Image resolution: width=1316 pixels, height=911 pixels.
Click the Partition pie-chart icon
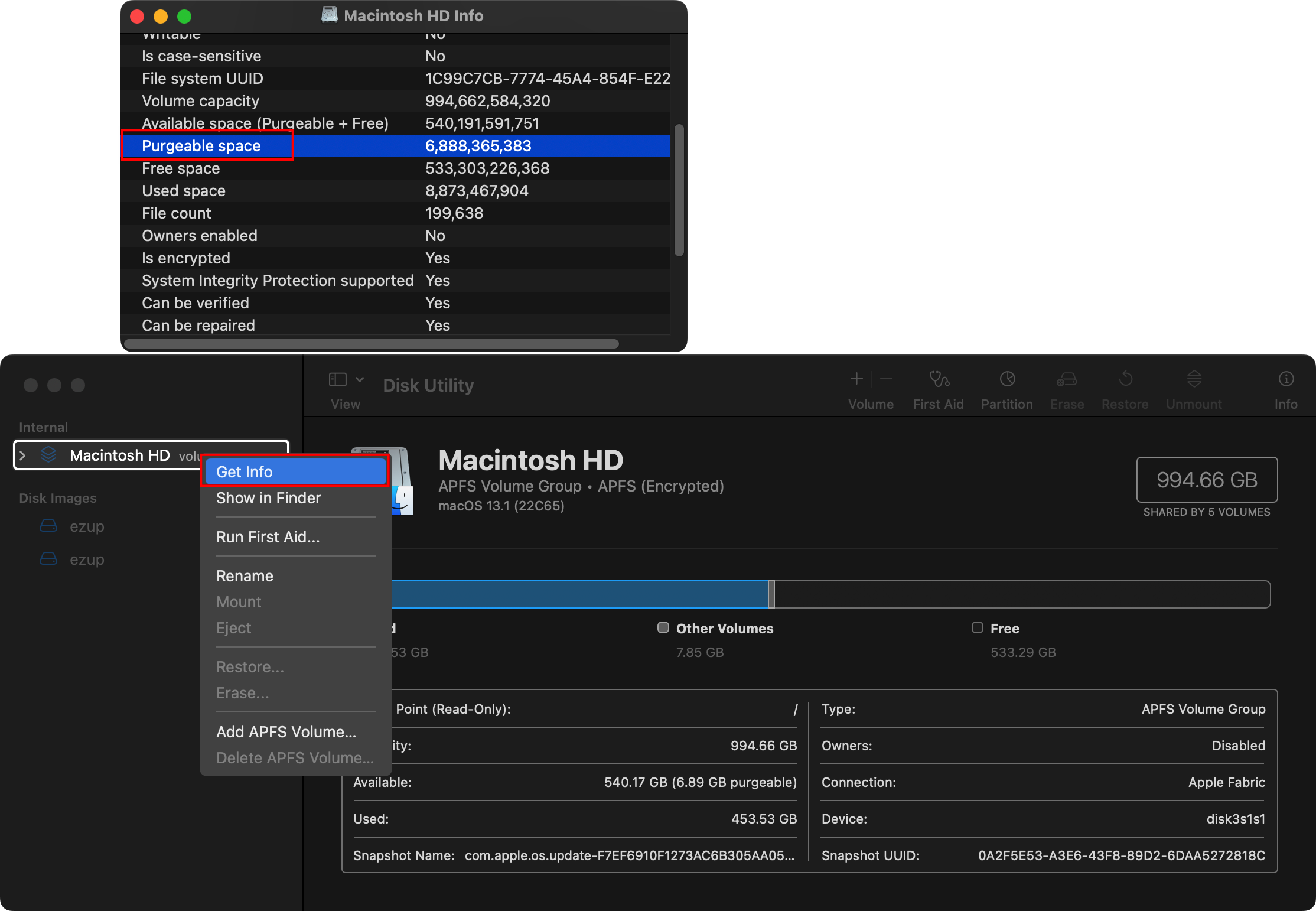click(1007, 379)
